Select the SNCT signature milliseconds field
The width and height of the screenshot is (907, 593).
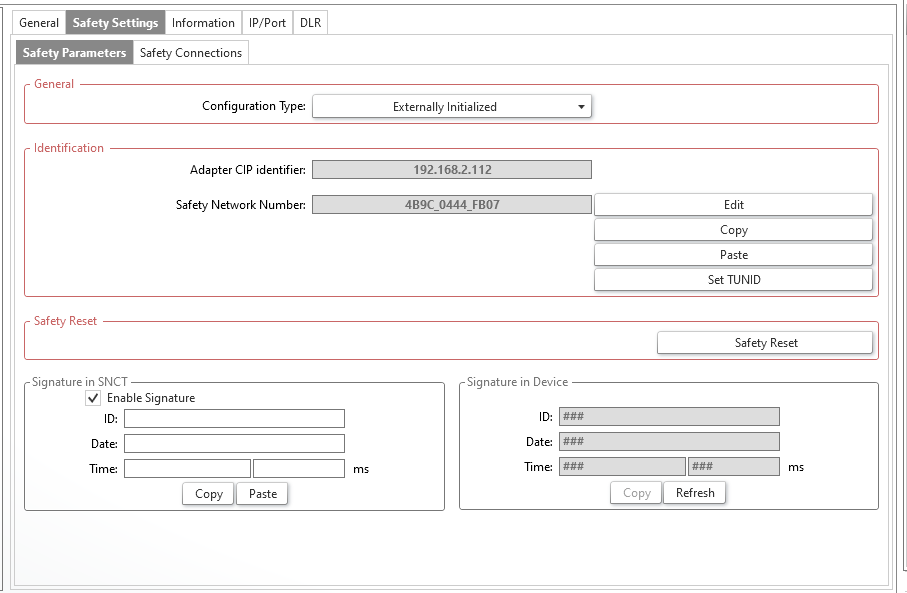pos(298,468)
